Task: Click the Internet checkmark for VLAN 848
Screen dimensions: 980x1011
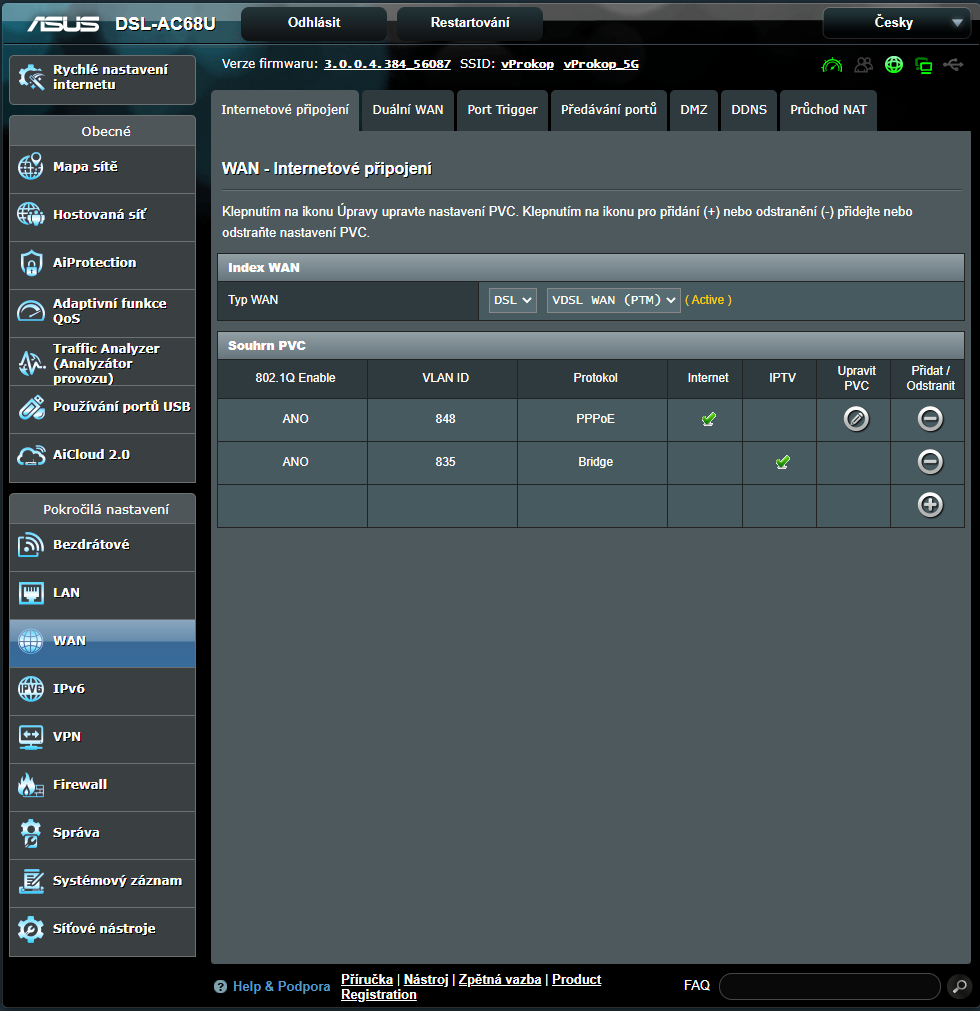Action: coord(708,419)
